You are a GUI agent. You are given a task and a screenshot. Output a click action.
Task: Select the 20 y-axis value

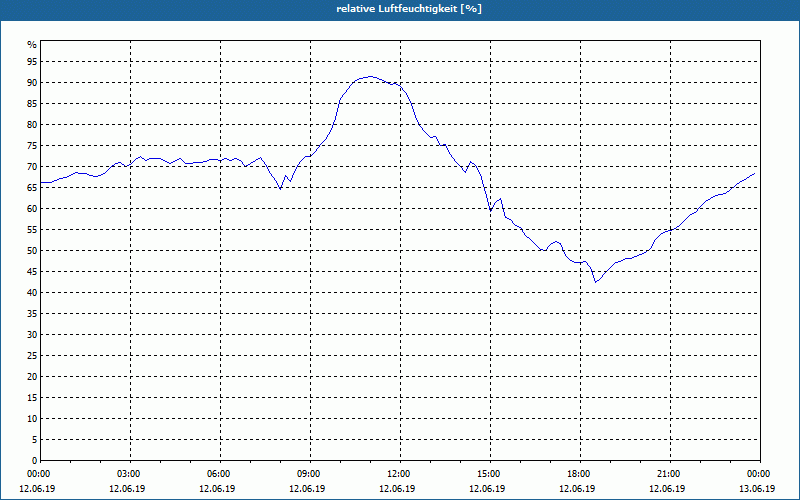[x=32, y=377]
